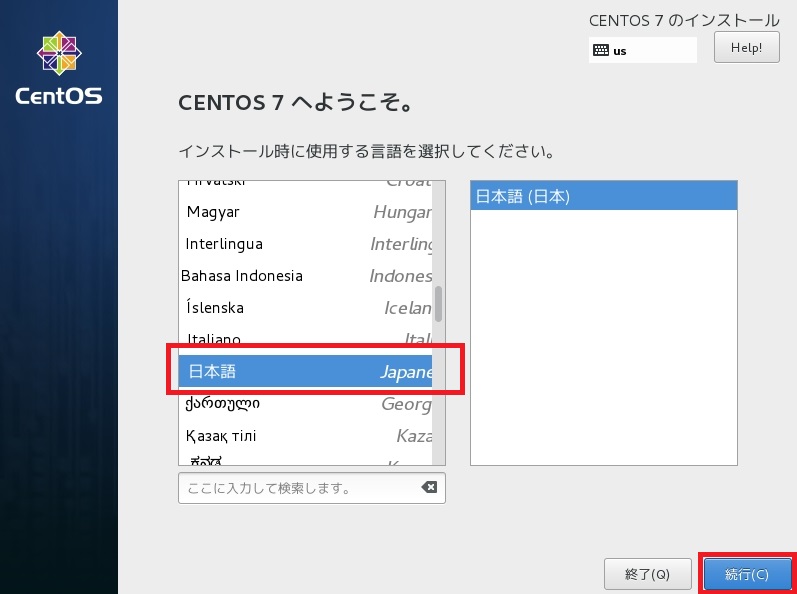The image size is (797, 594).
Task: Select the 日本語 (日本) locale entry
Action: (x=603, y=196)
